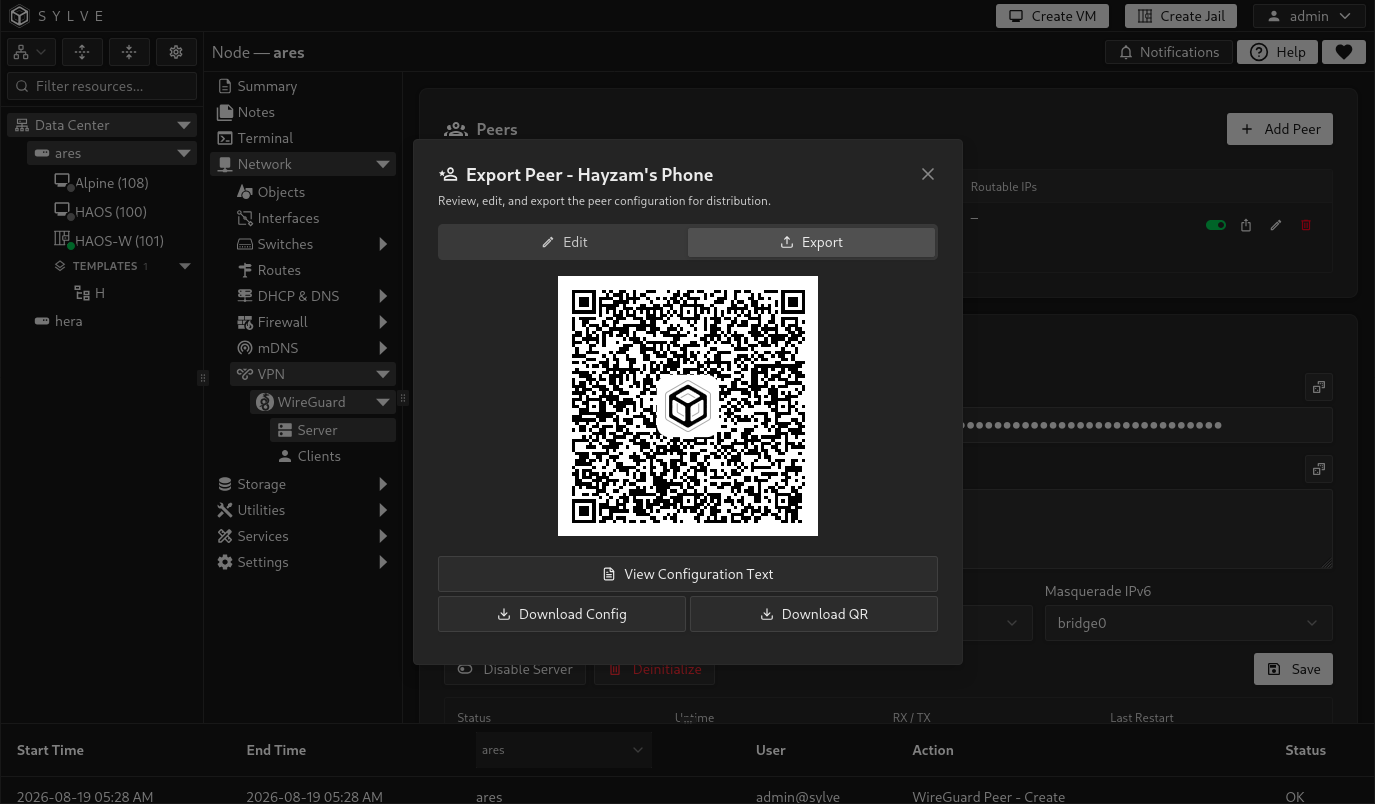This screenshot has width=1375, height=804.
Task: Click the sidebar resize handle beside WireGuard
Action: click(x=403, y=398)
